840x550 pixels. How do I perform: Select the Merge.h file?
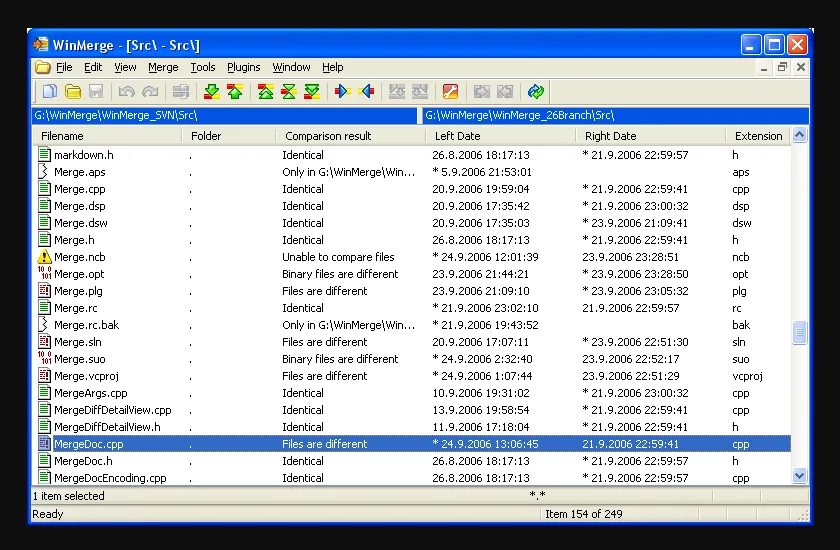coord(74,240)
